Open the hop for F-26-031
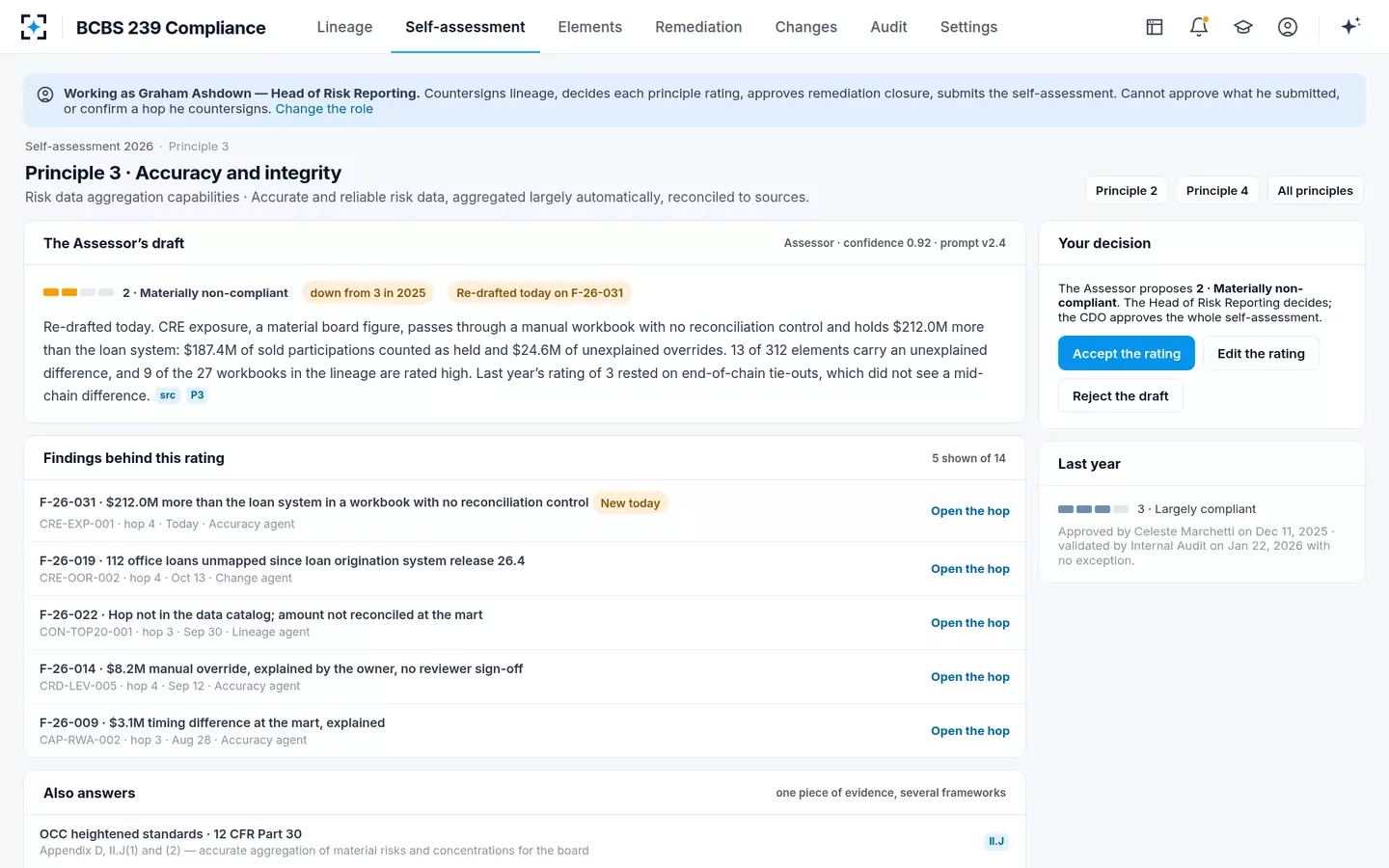 coord(969,511)
